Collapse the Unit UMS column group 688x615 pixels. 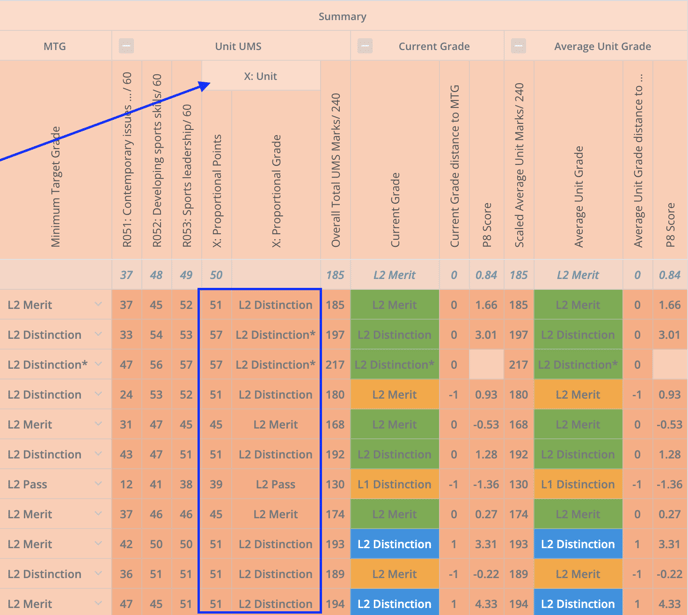(126, 46)
